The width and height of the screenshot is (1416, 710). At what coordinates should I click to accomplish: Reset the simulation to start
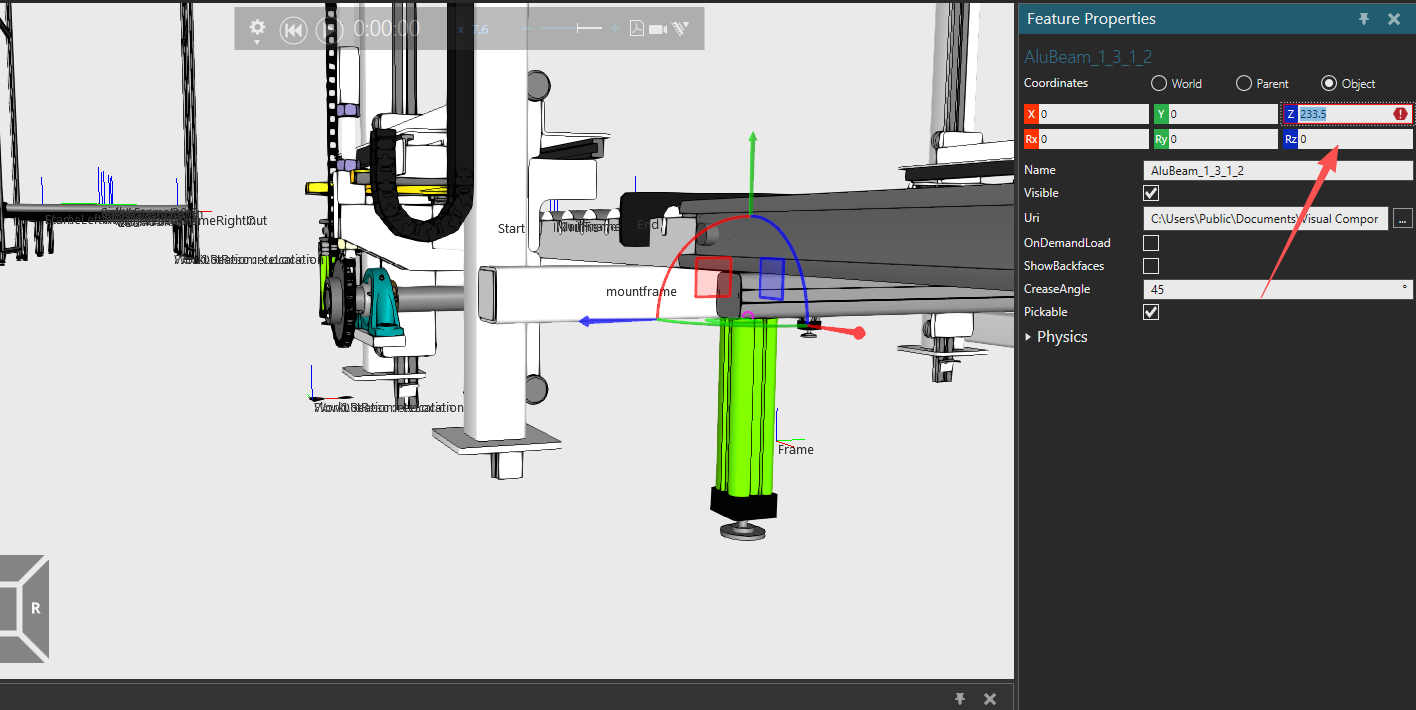point(292,30)
